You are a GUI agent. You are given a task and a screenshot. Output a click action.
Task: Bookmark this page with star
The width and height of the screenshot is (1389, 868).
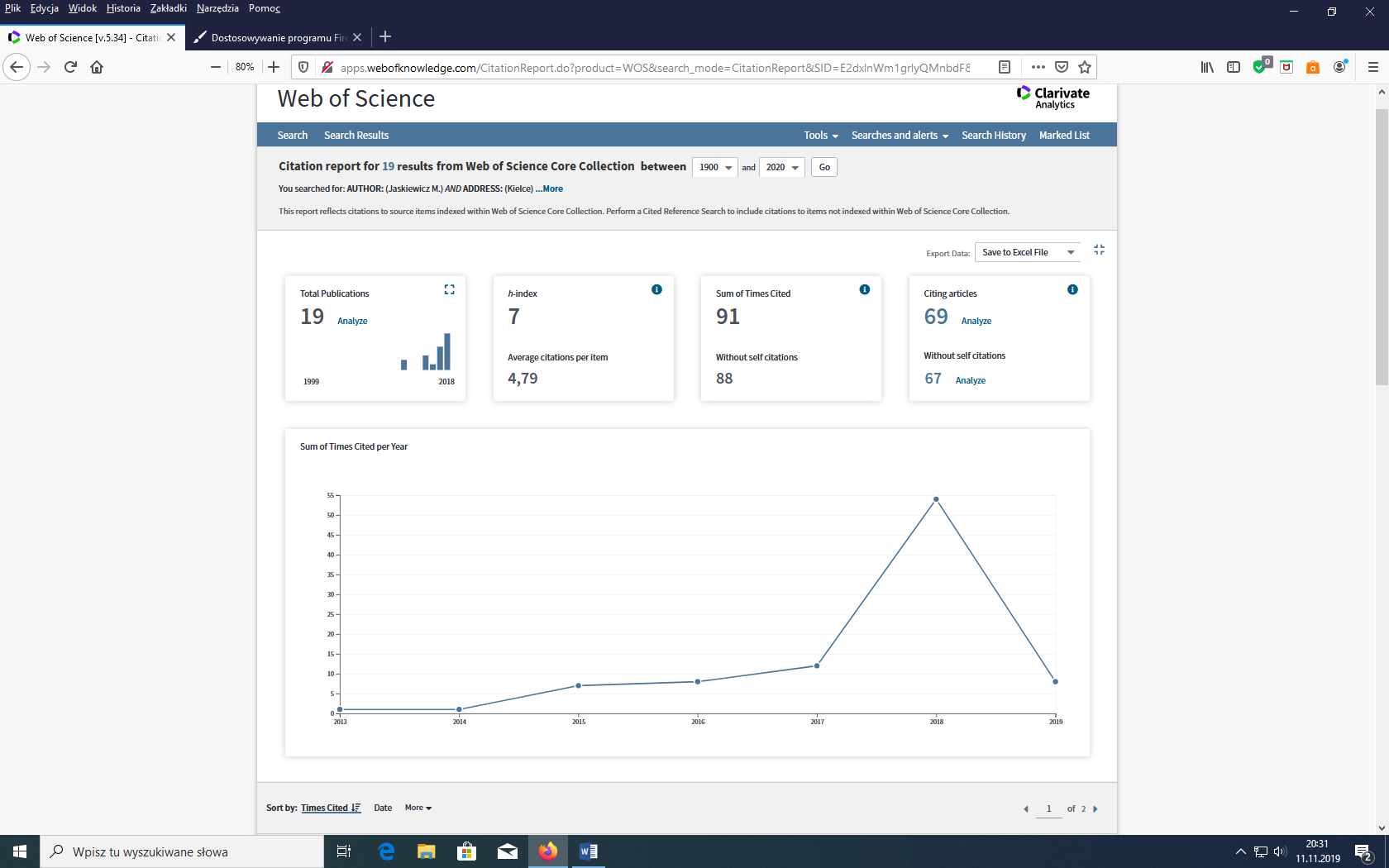pos(1085,67)
